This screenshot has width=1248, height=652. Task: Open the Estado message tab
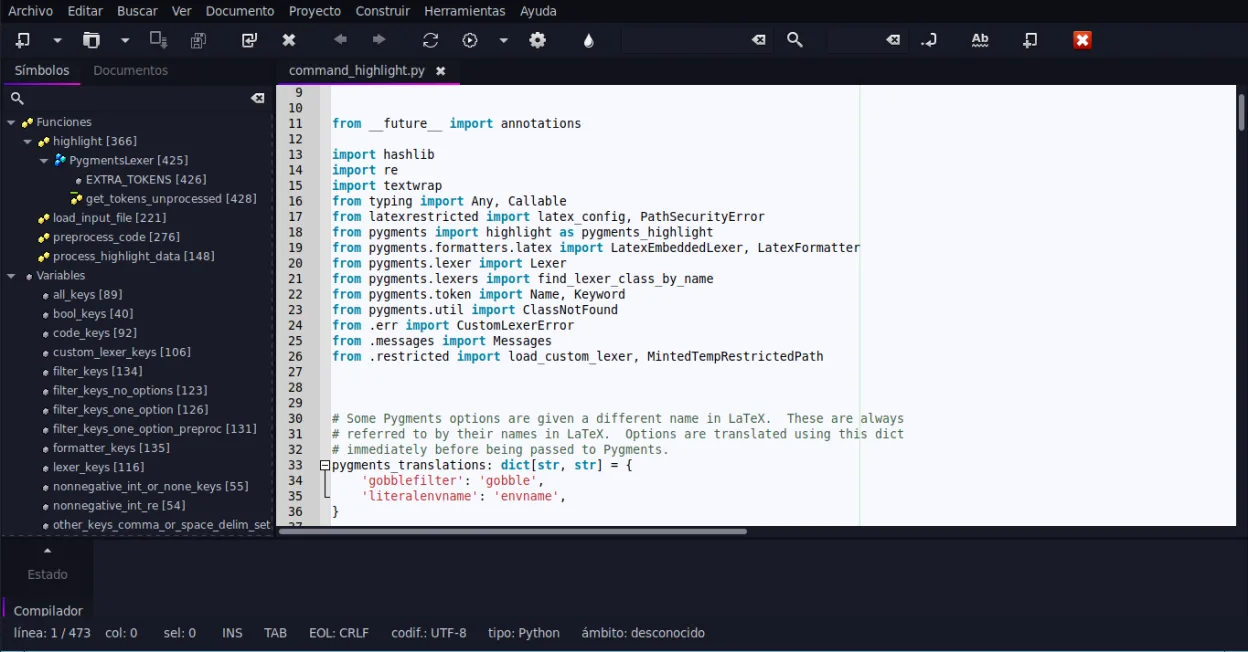[48, 575]
